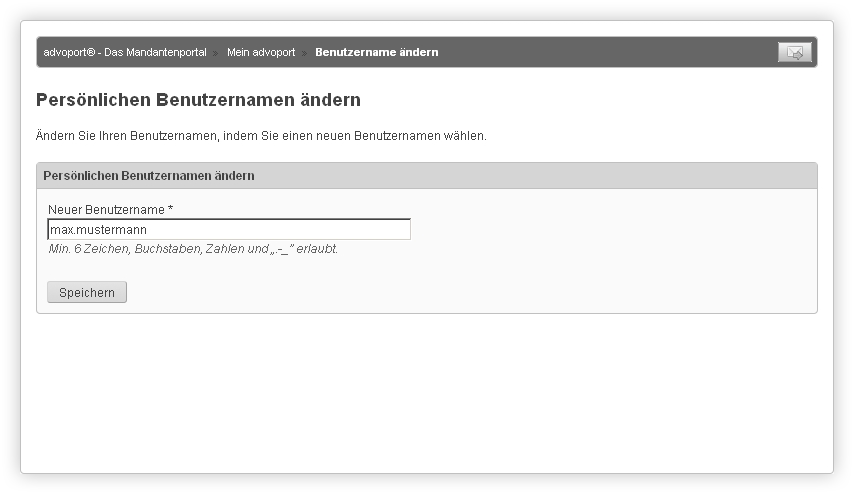Go to Mein advoport breadcrumb
The width and height of the screenshot is (854, 494).
tap(261, 52)
